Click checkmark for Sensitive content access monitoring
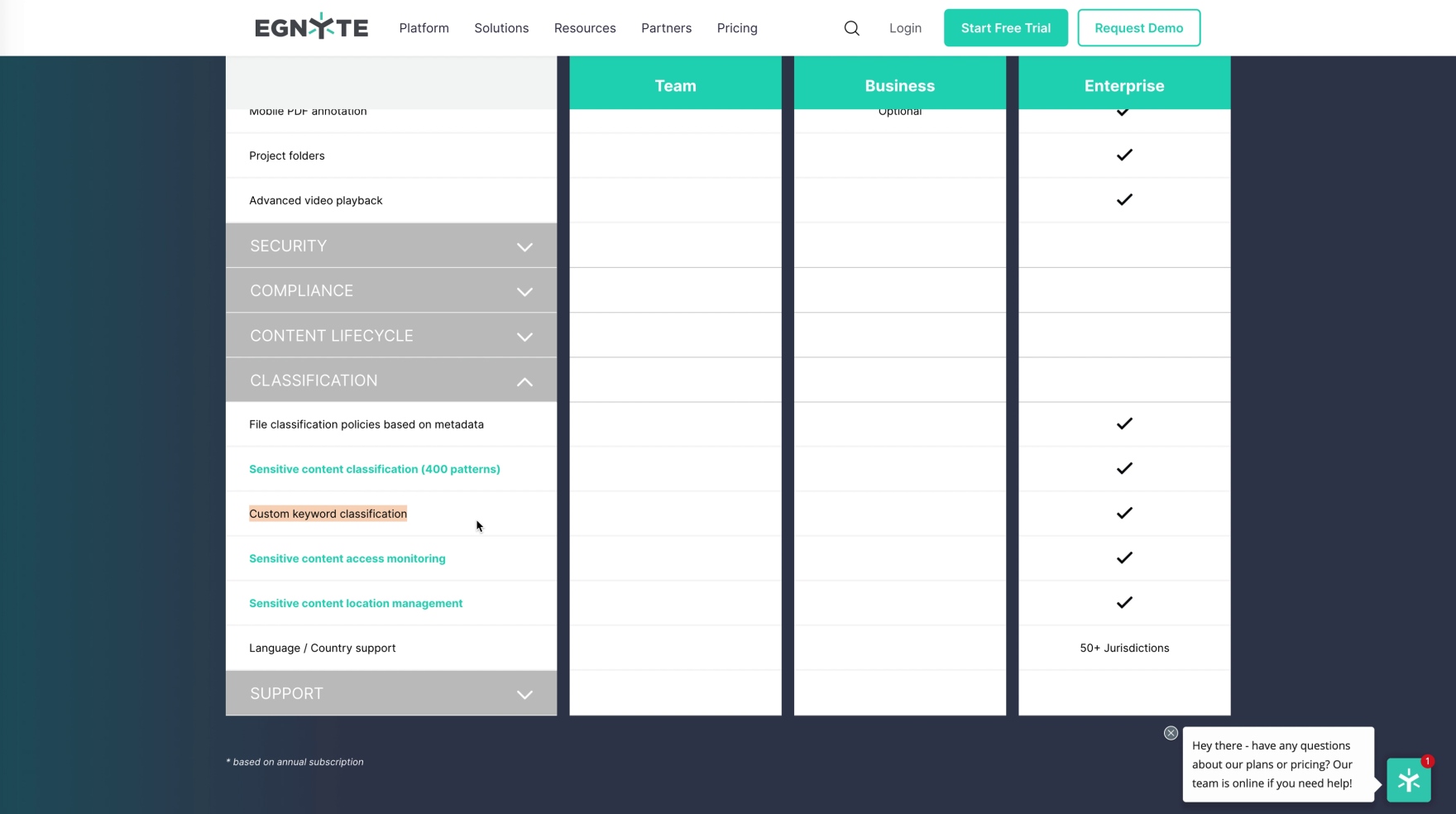Screen dimensions: 1456x814 point(1123,558)
